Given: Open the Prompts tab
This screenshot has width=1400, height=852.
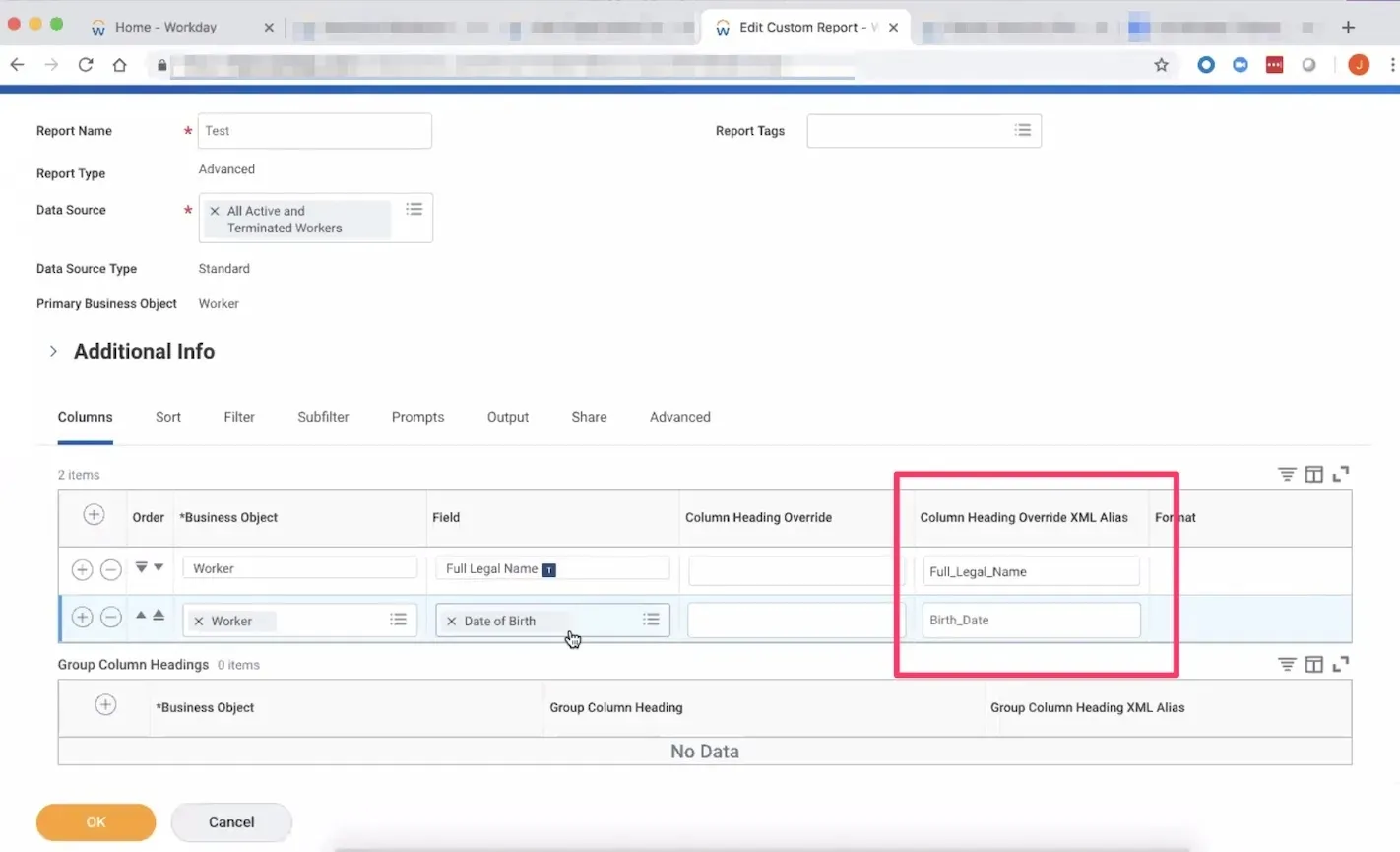Looking at the screenshot, I should point(417,417).
